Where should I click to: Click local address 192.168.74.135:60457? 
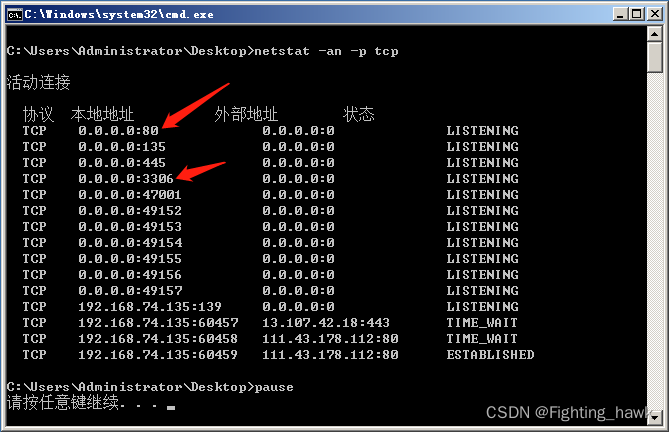[x=158, y=322]
